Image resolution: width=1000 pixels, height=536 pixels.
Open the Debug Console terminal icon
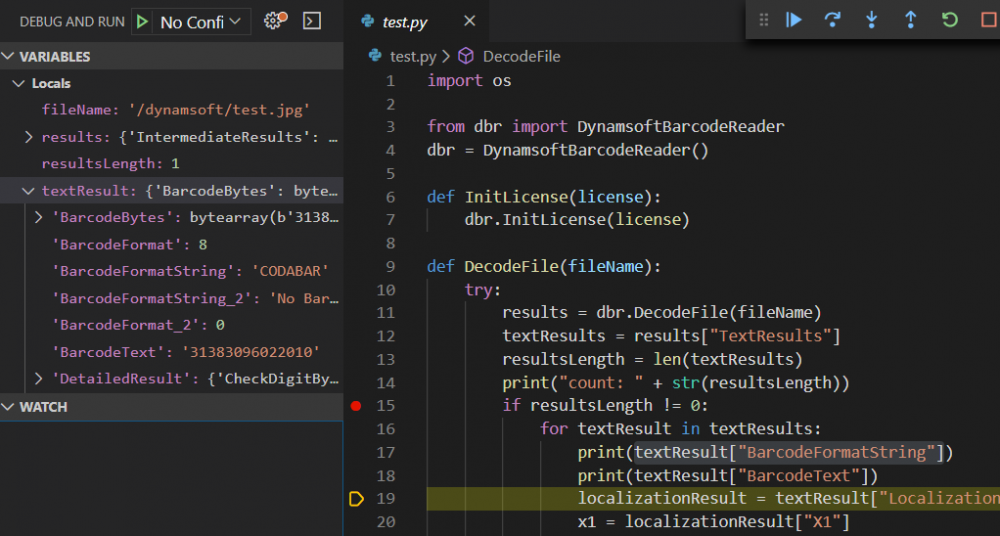click(312, 21)
